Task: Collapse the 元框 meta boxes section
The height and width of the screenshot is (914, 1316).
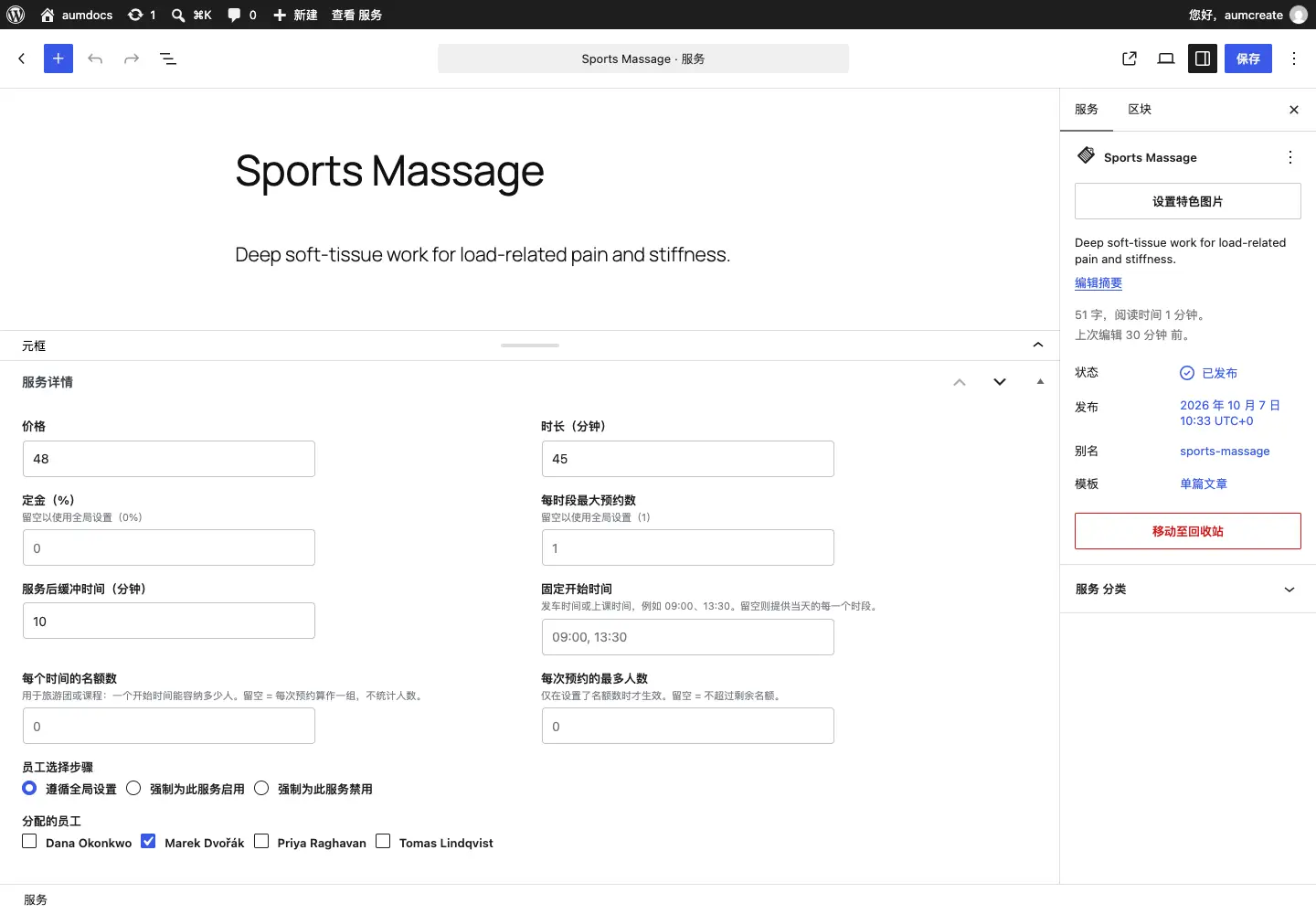Action: (x=1038, y=345)
